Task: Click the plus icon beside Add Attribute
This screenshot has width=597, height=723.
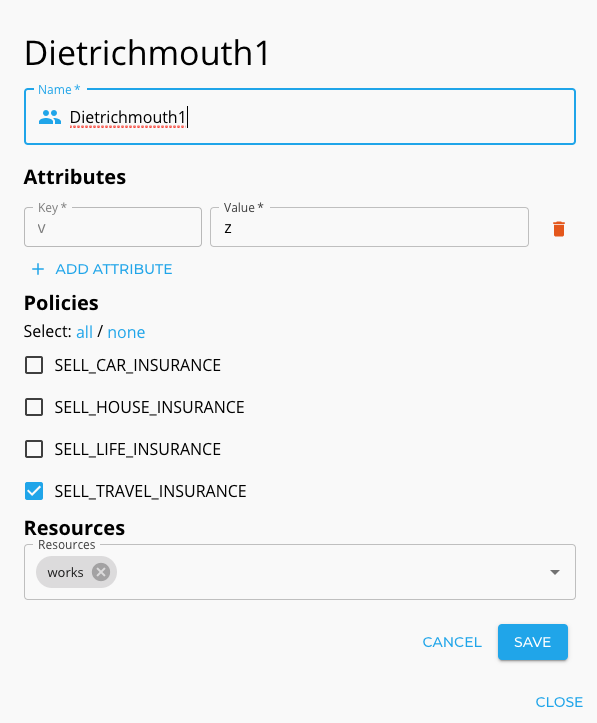Action: tap(38, 269)
